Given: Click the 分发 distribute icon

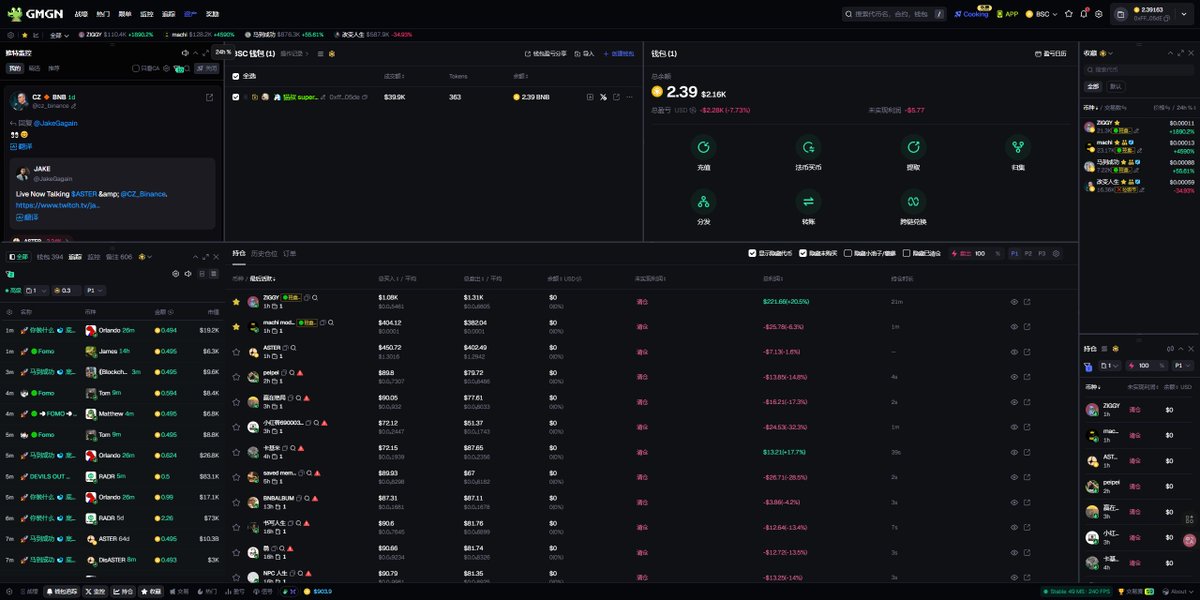Looking at the screenshot, I should (x=704, y=202).
